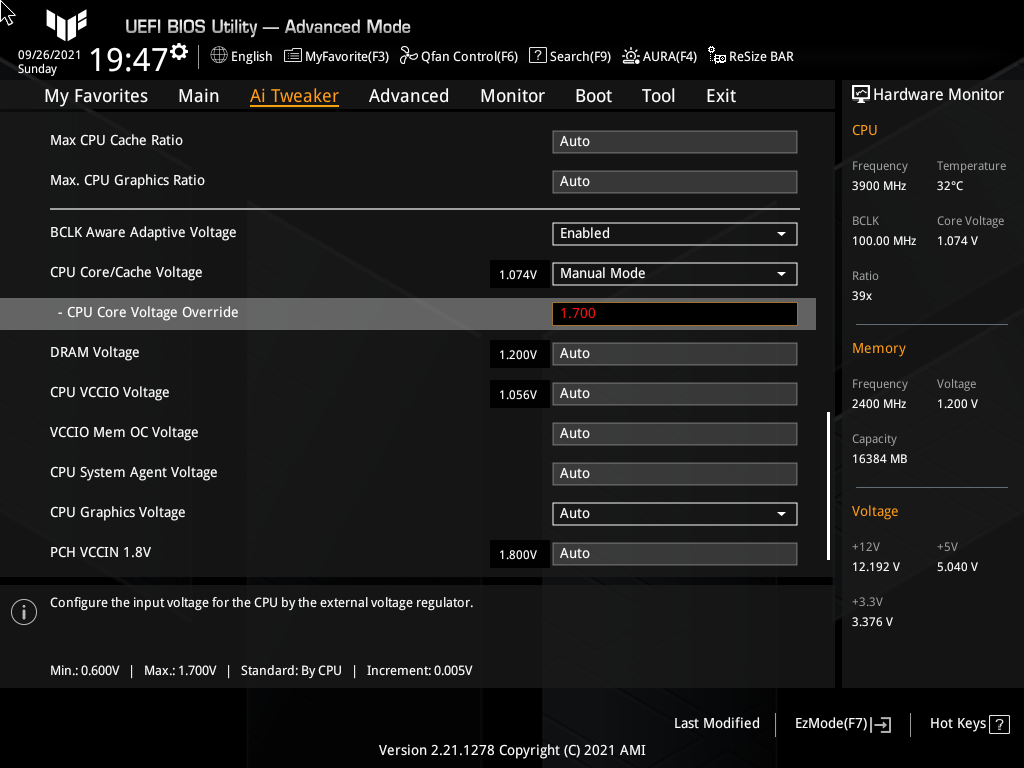
Task: Select the Exit tab
Action: tap(720, 96)
